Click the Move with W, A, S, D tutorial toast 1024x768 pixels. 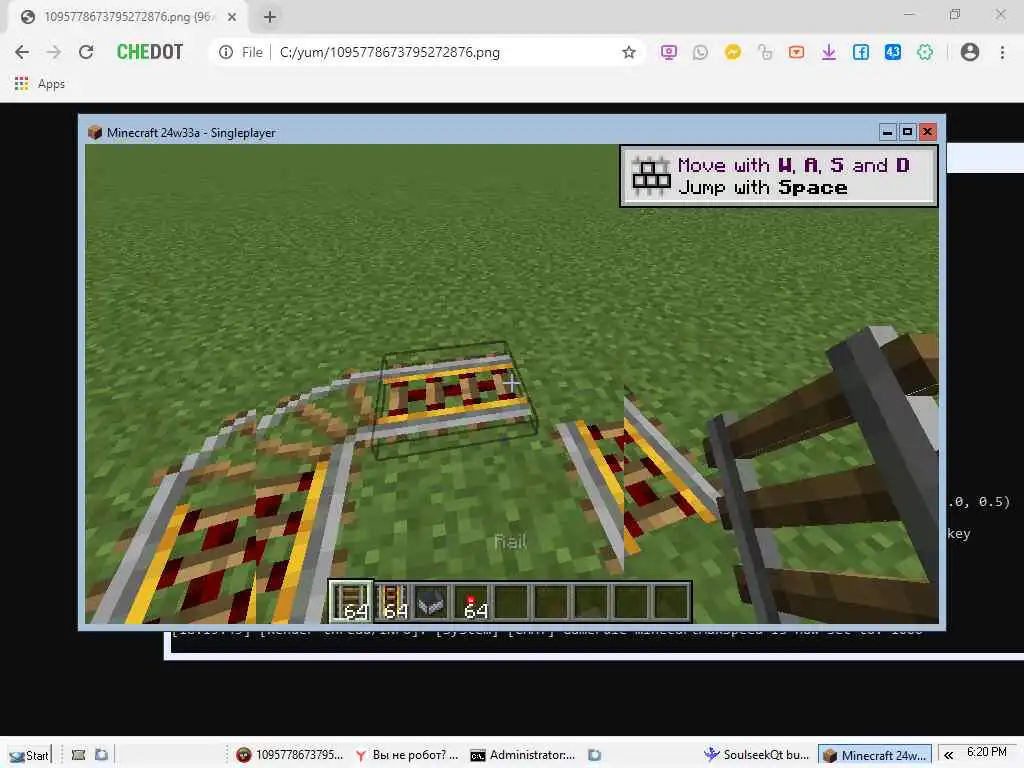coord(778,176)
